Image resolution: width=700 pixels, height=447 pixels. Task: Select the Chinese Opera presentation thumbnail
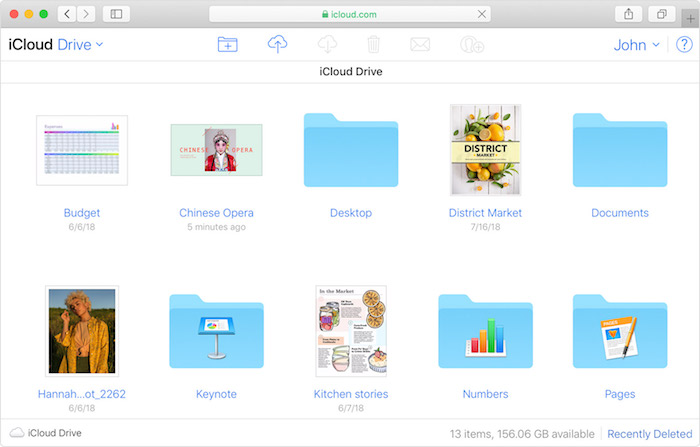(217, 150)
